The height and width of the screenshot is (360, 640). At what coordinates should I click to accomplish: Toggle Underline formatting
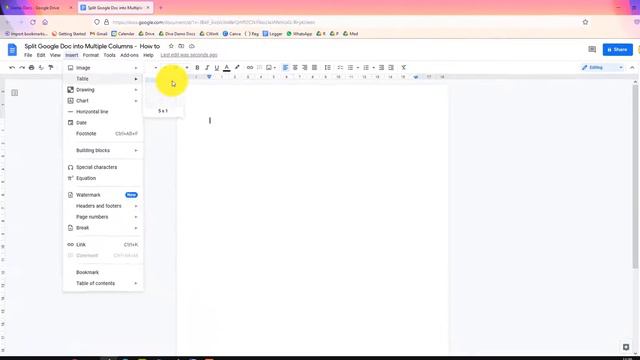[x=217, y=67]
